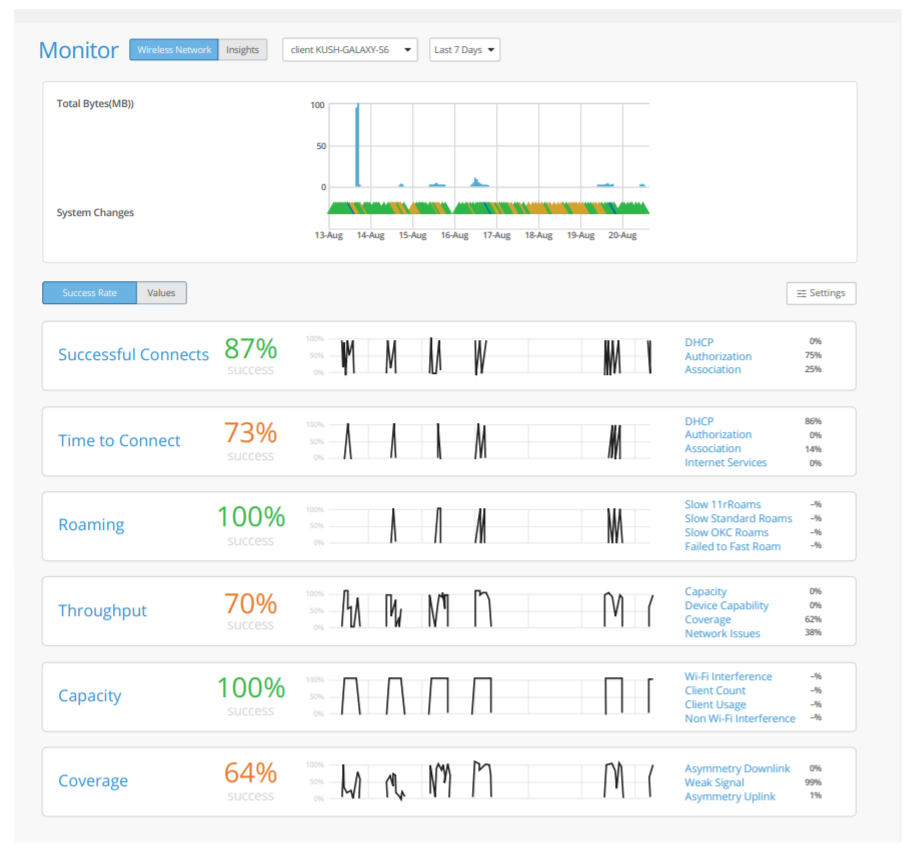Select the Internet Services classifier
Viewport: 914px width, 855px height.
[726, 463]
